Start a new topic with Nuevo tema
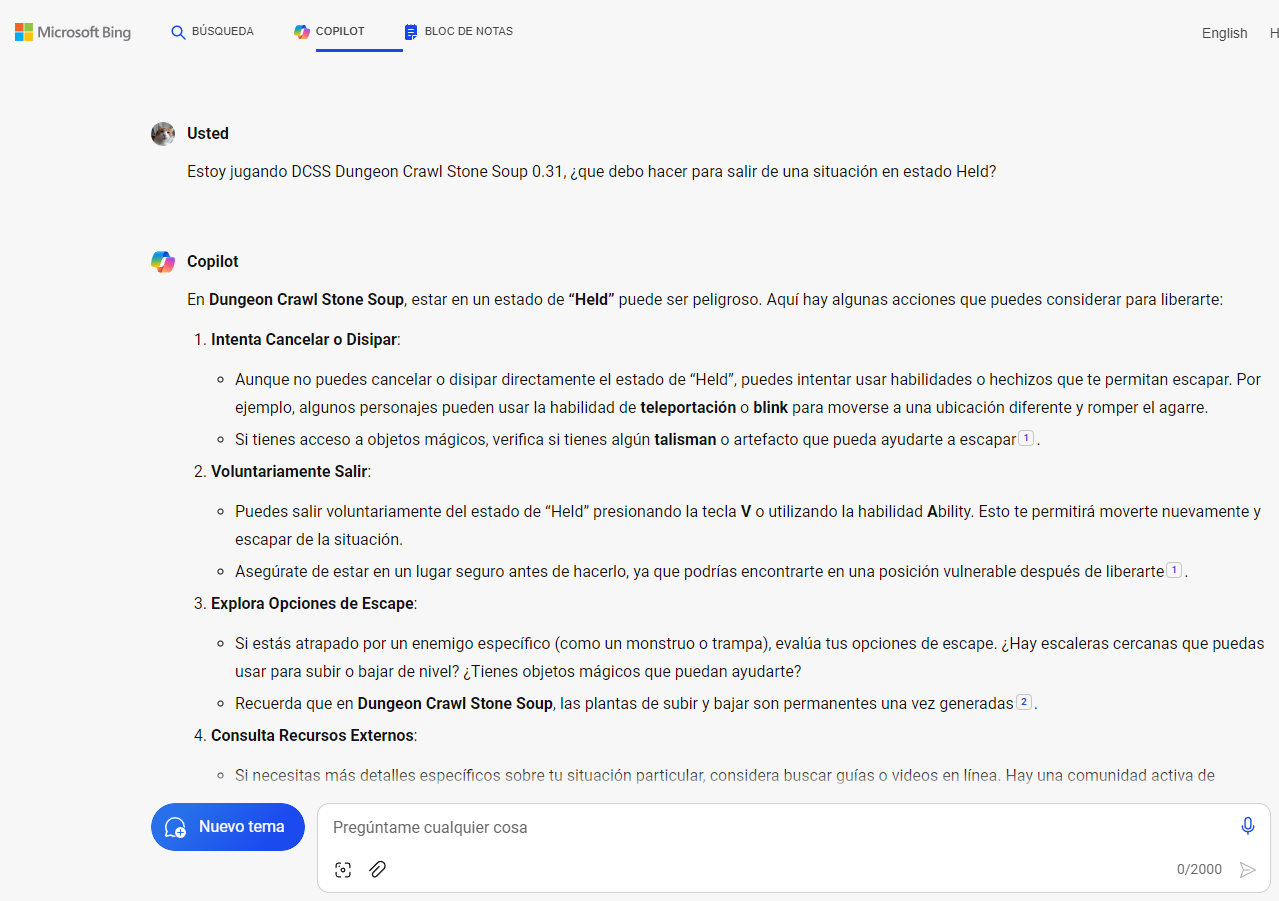Screen dimensions: 1279x901 [228, 827]
